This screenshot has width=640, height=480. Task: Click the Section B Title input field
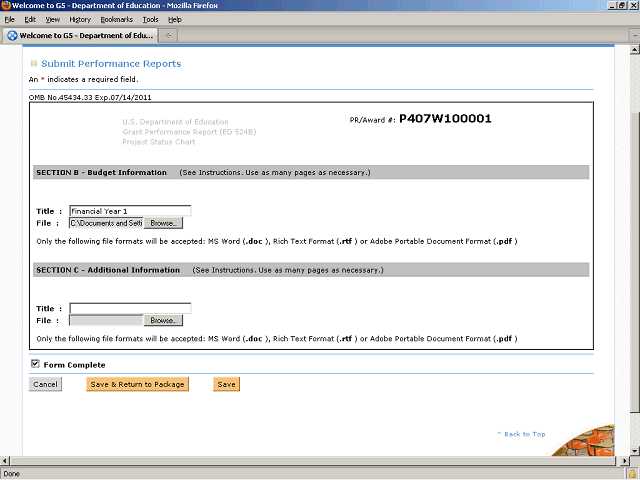coord(130,211)
